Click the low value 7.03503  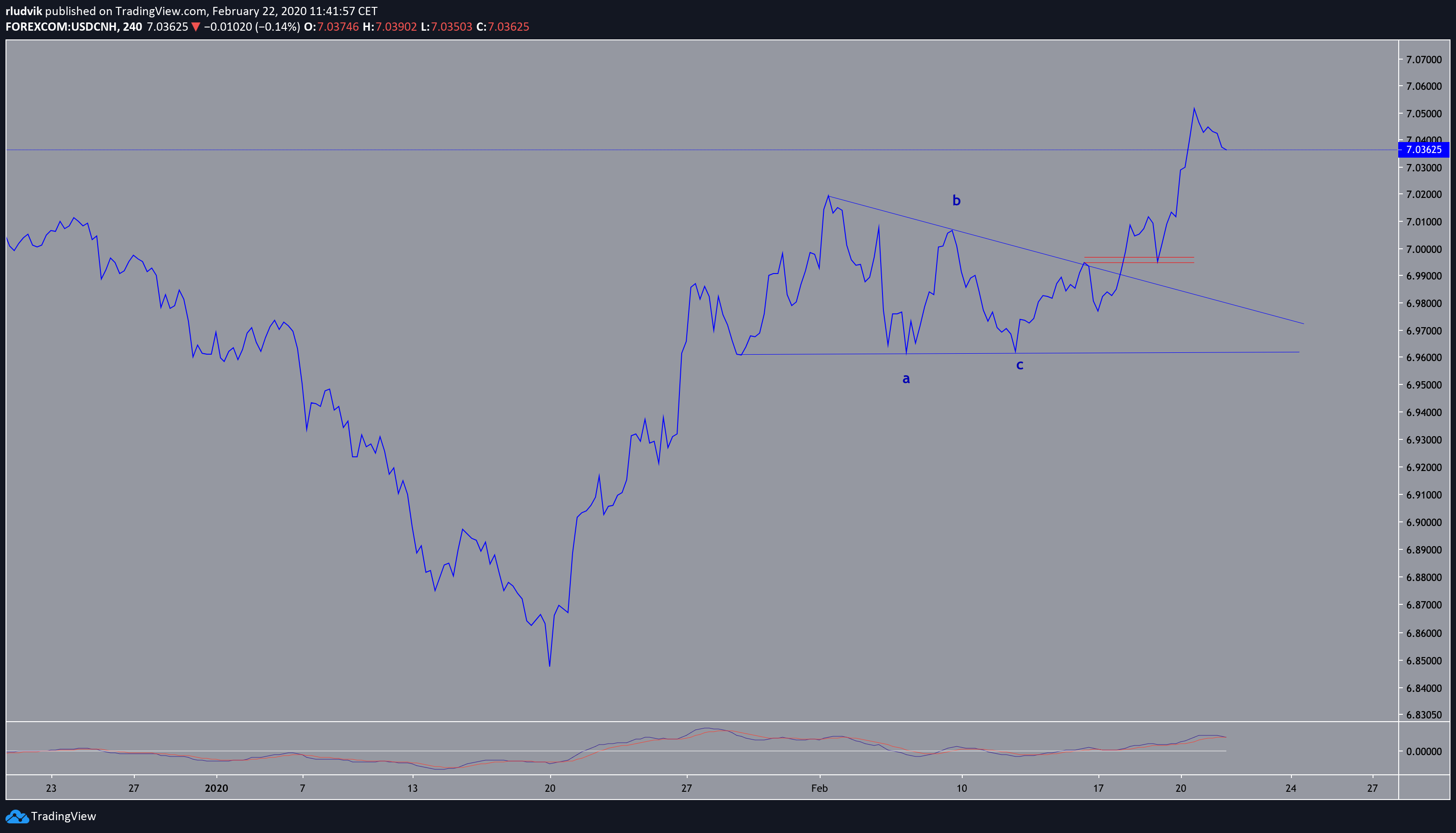point(452,27)
